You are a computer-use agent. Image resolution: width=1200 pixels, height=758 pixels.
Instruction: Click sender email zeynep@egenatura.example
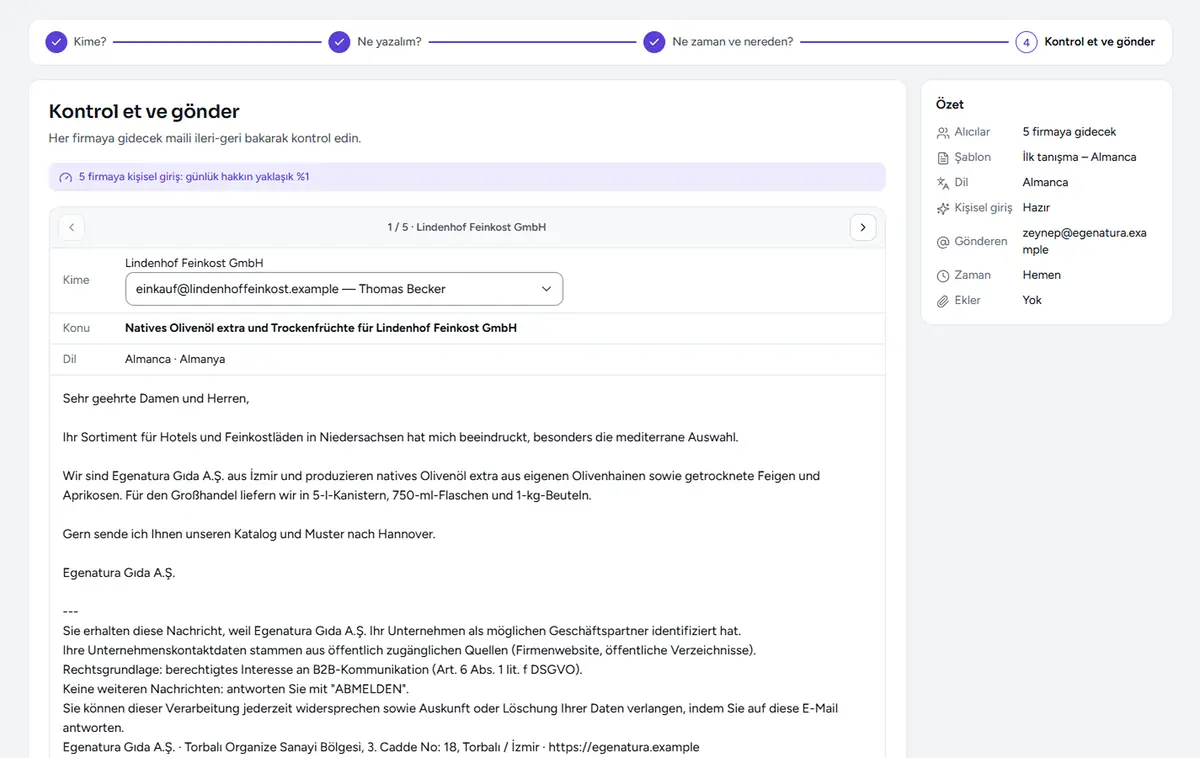[1084, 241]
